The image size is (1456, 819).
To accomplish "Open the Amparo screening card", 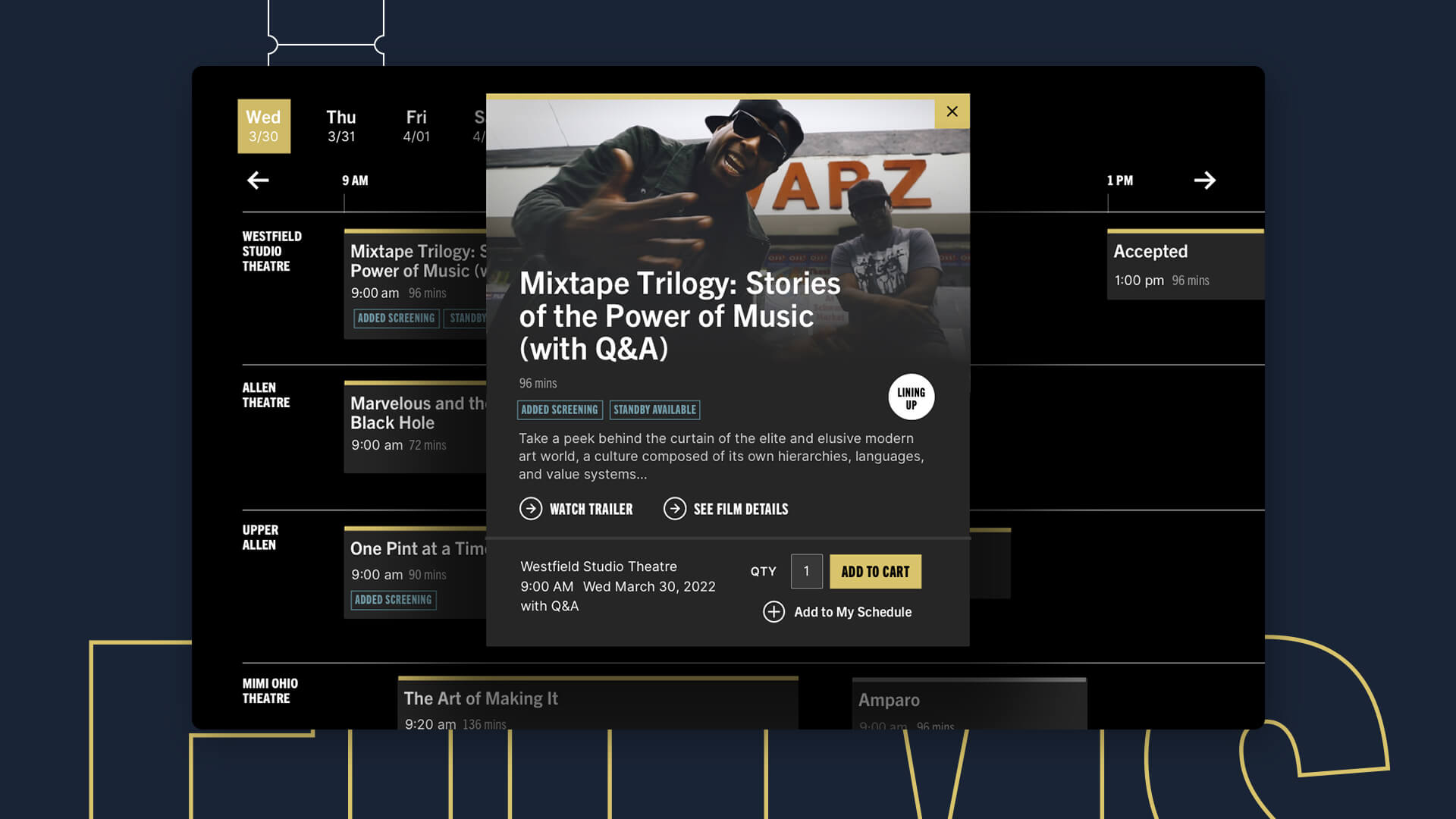I will tap(969, 704).
